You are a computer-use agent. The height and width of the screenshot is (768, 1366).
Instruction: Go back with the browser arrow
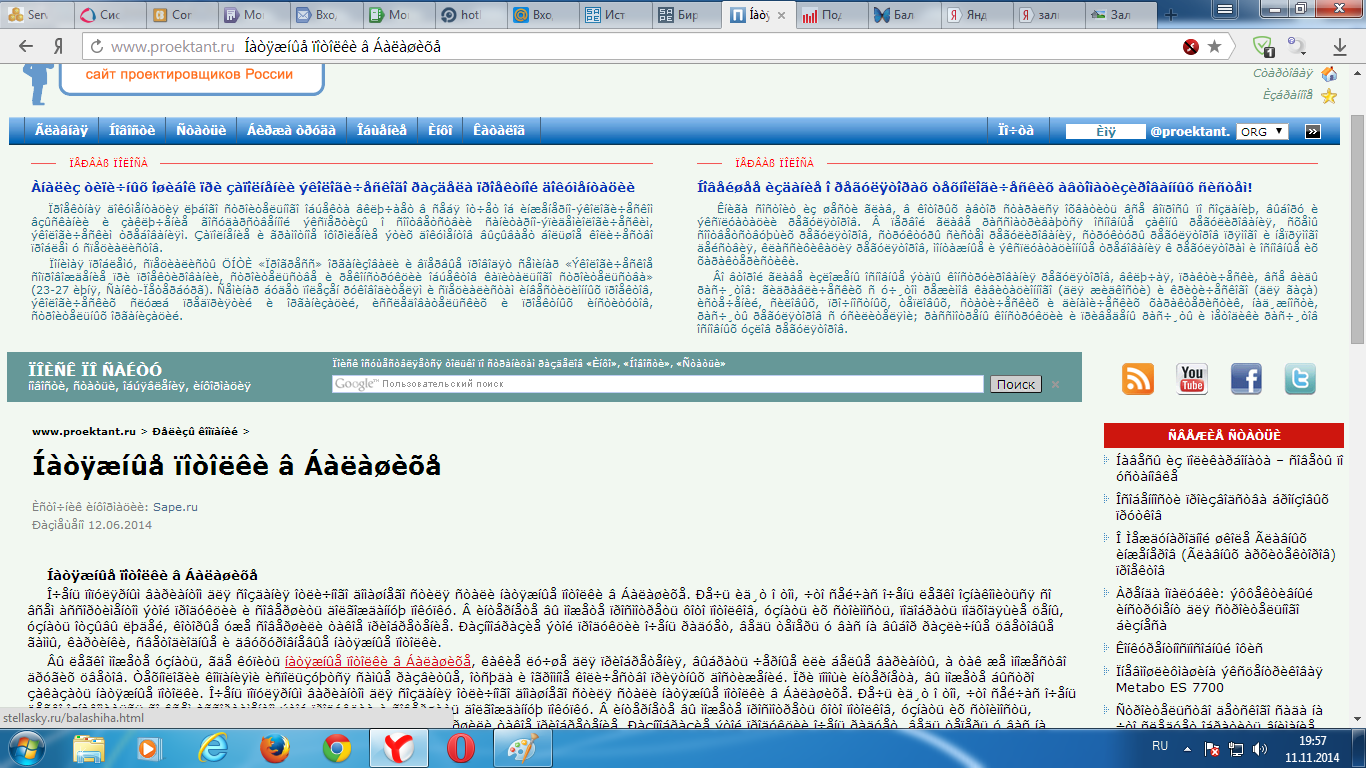(25, 47)
